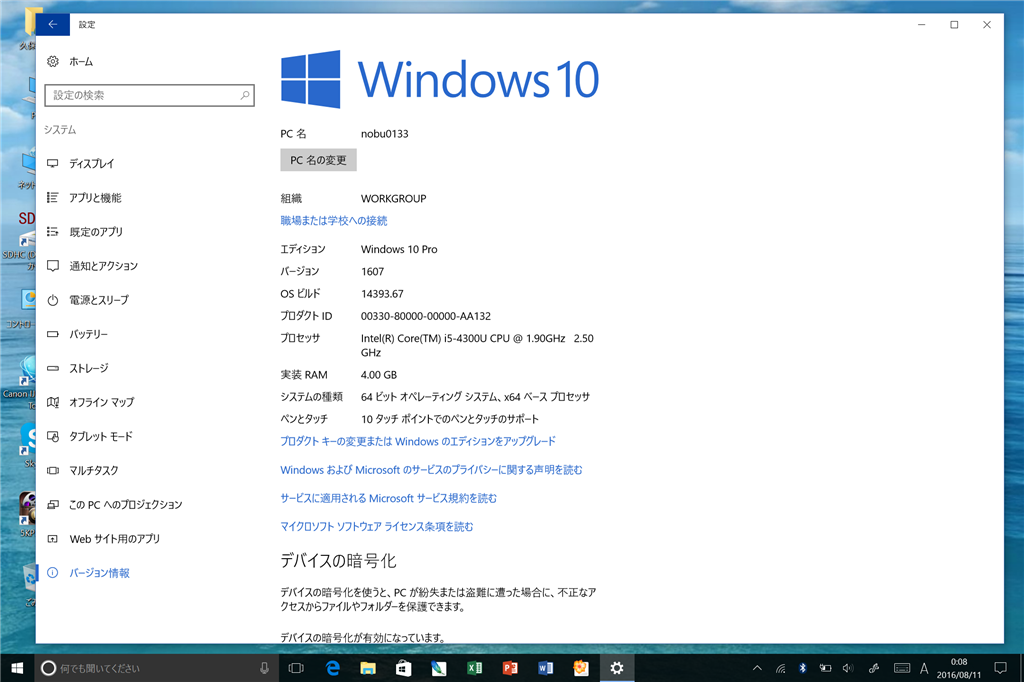Click the pen workspace tray icon
Image resolution: width=1024 pixels, height=682 pixels.
pos(874,668)
